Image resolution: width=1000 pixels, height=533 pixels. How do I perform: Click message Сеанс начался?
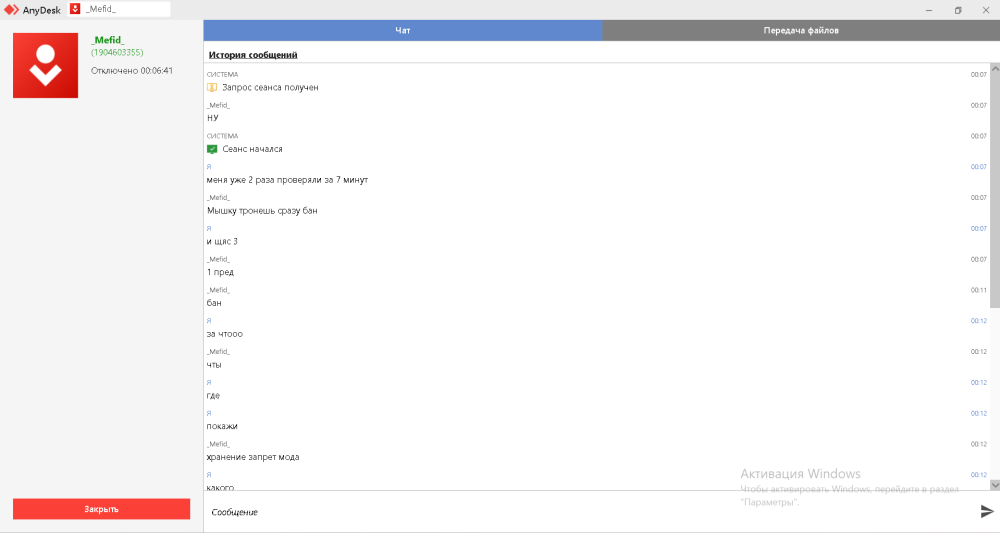[x=253, y=149]
